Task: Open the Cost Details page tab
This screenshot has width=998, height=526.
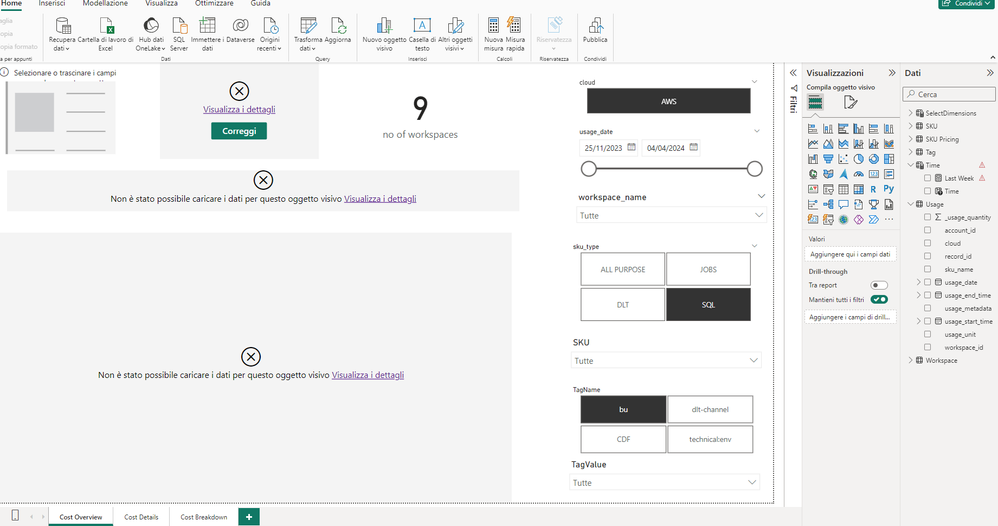Action: 141,517
